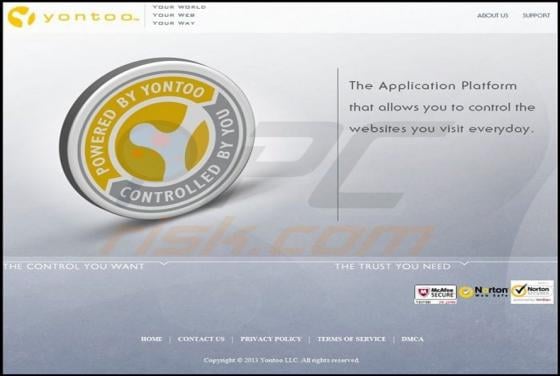Open the About Us page
Viewport: 560px width, 376px height.
pyautogui.click(x=492, y=15)
